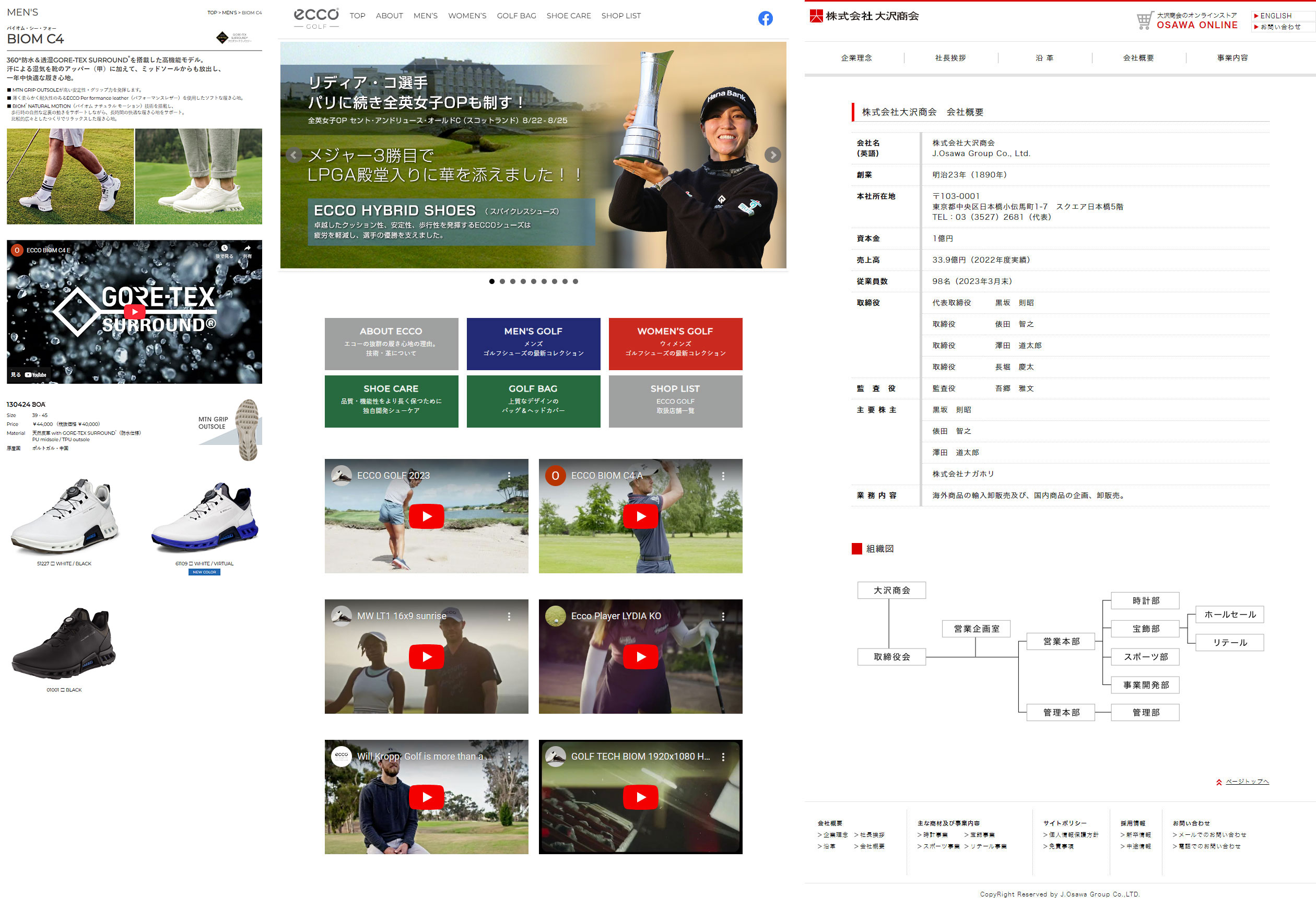Advance to the next banner slide
This screenshot has width=1316, height=921.
click(x=773, y=155)
